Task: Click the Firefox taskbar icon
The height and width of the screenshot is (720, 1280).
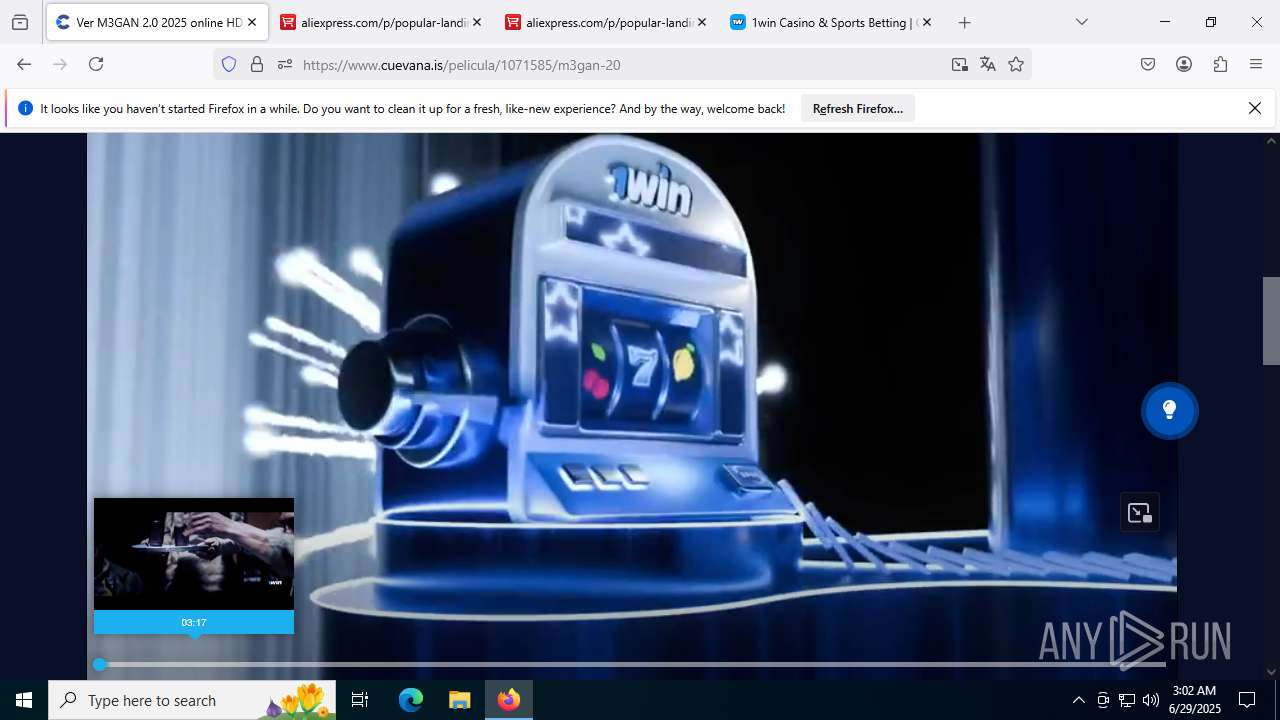Action: [x=509, y=700]
